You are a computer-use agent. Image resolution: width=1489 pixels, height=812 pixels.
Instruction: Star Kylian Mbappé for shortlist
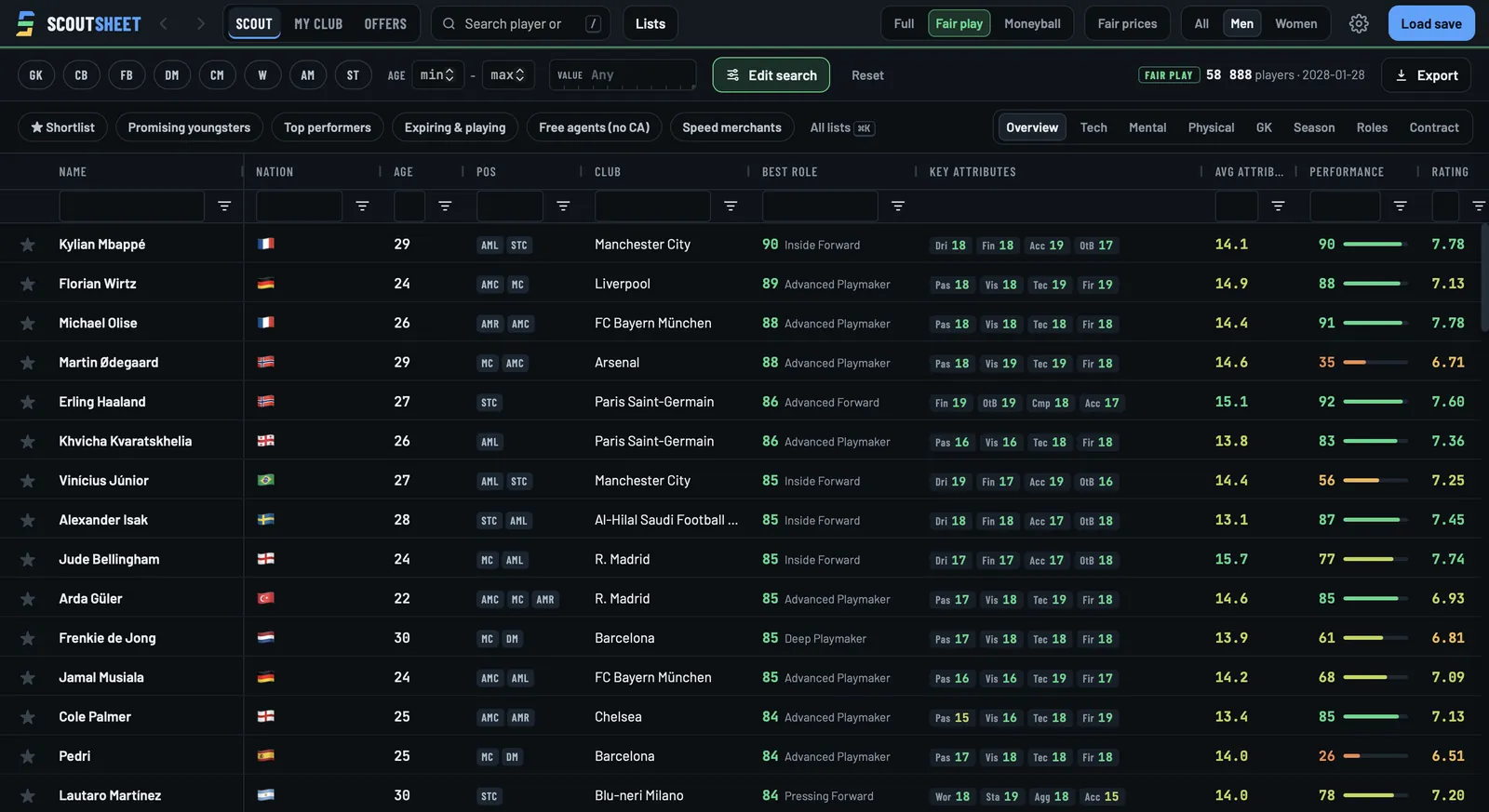tap(28, 245)
